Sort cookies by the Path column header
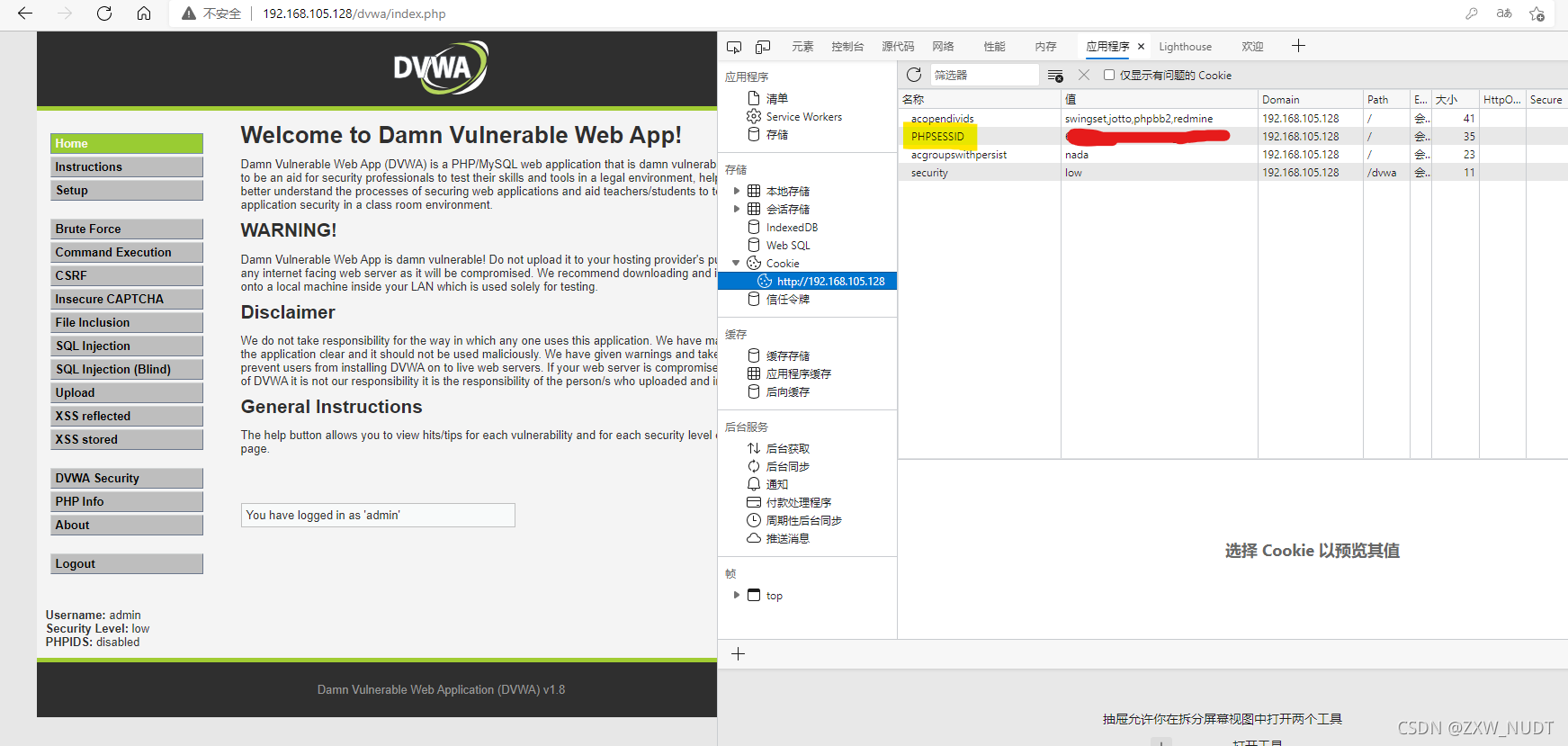The image size is (1568, 746). (x=1386, y=99)
